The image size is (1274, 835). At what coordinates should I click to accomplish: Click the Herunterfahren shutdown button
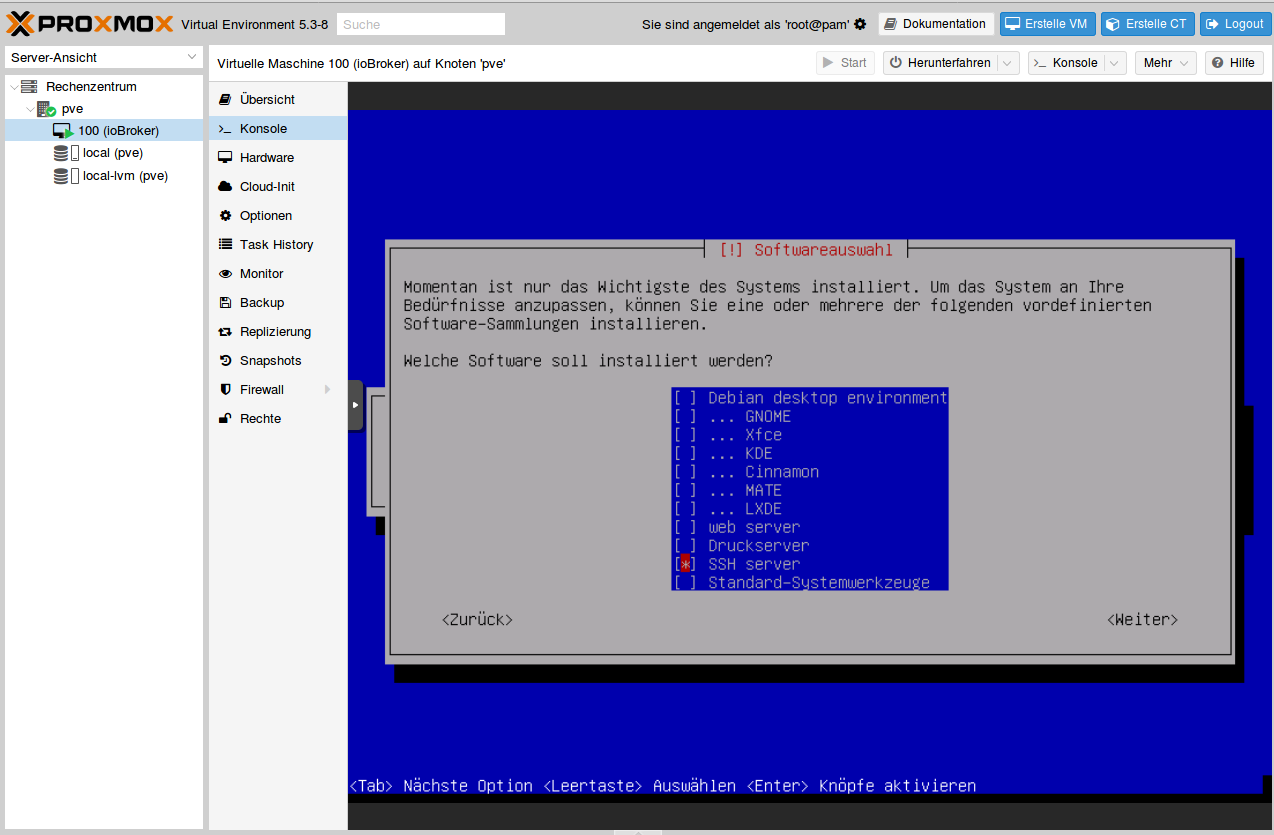(941, 63)
